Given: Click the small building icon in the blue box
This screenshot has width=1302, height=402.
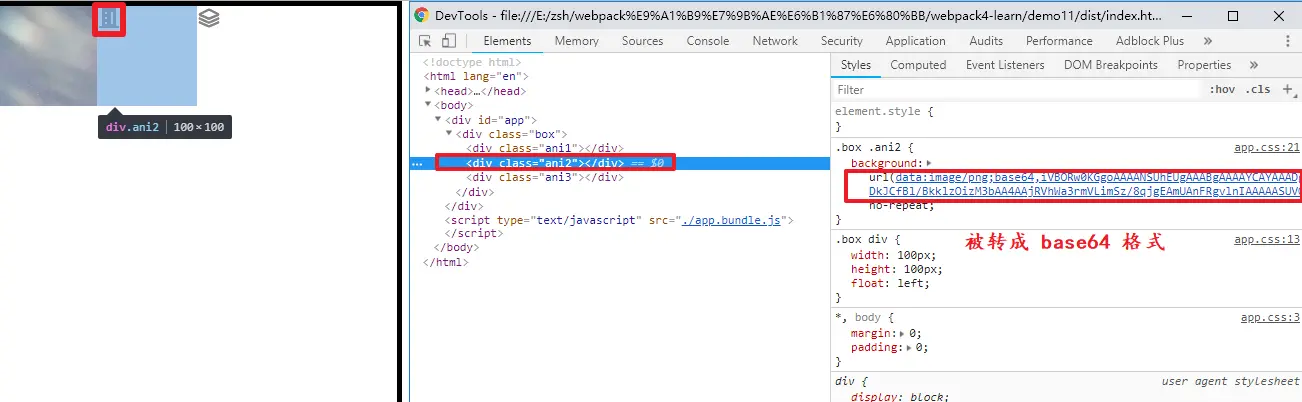Looking at the screenshot, I should click(109, 19).
